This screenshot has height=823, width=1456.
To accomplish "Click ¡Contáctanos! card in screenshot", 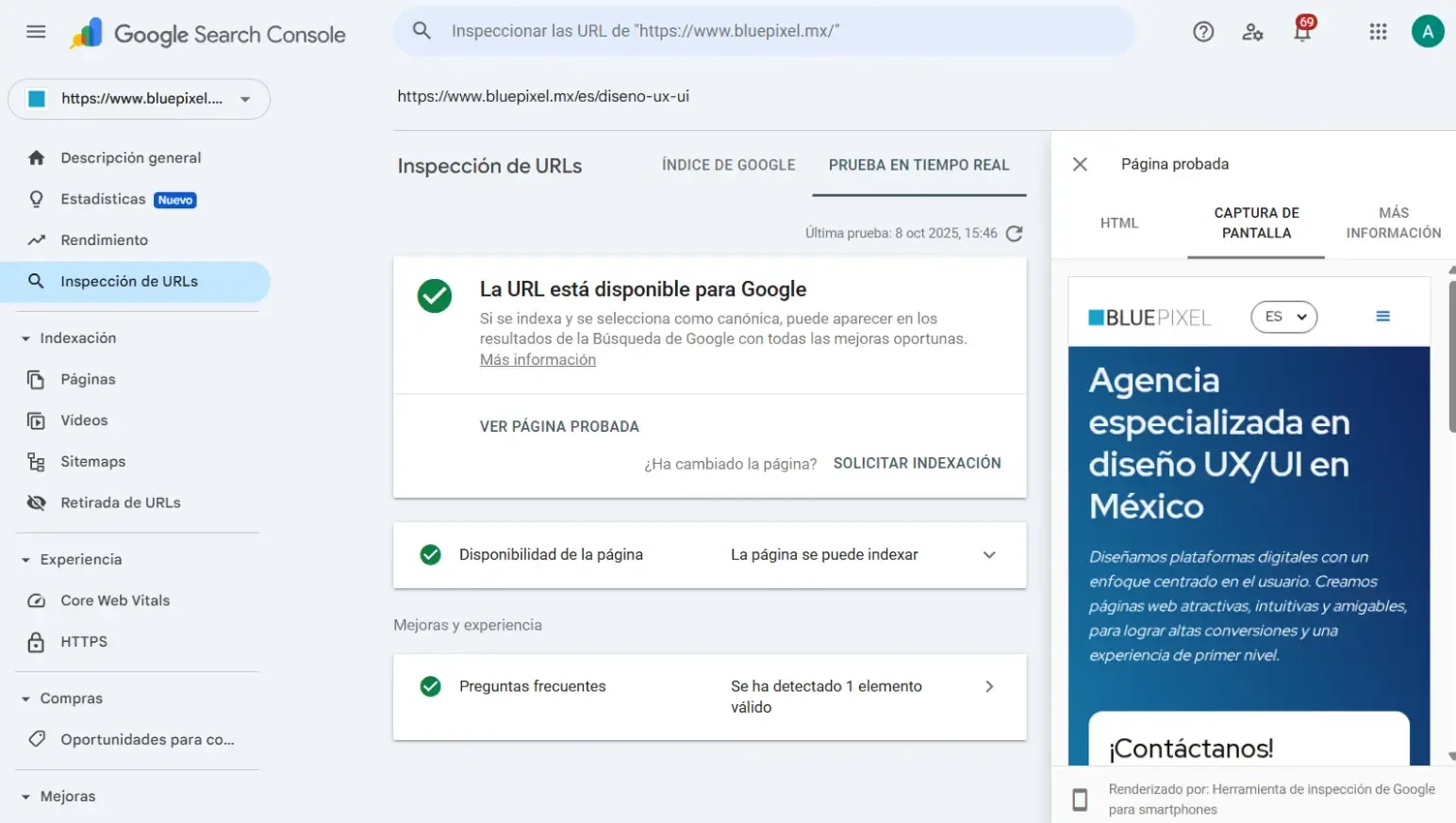I will pyautogui.click(x=1249, y=739).
